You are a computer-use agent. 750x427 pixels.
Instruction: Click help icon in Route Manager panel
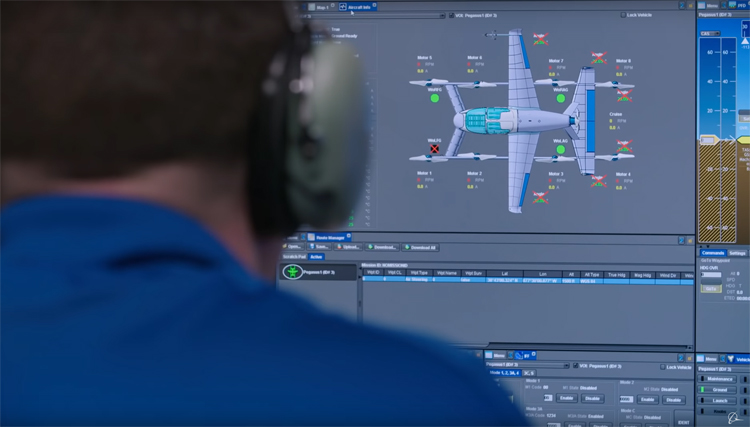pos(681,241)
